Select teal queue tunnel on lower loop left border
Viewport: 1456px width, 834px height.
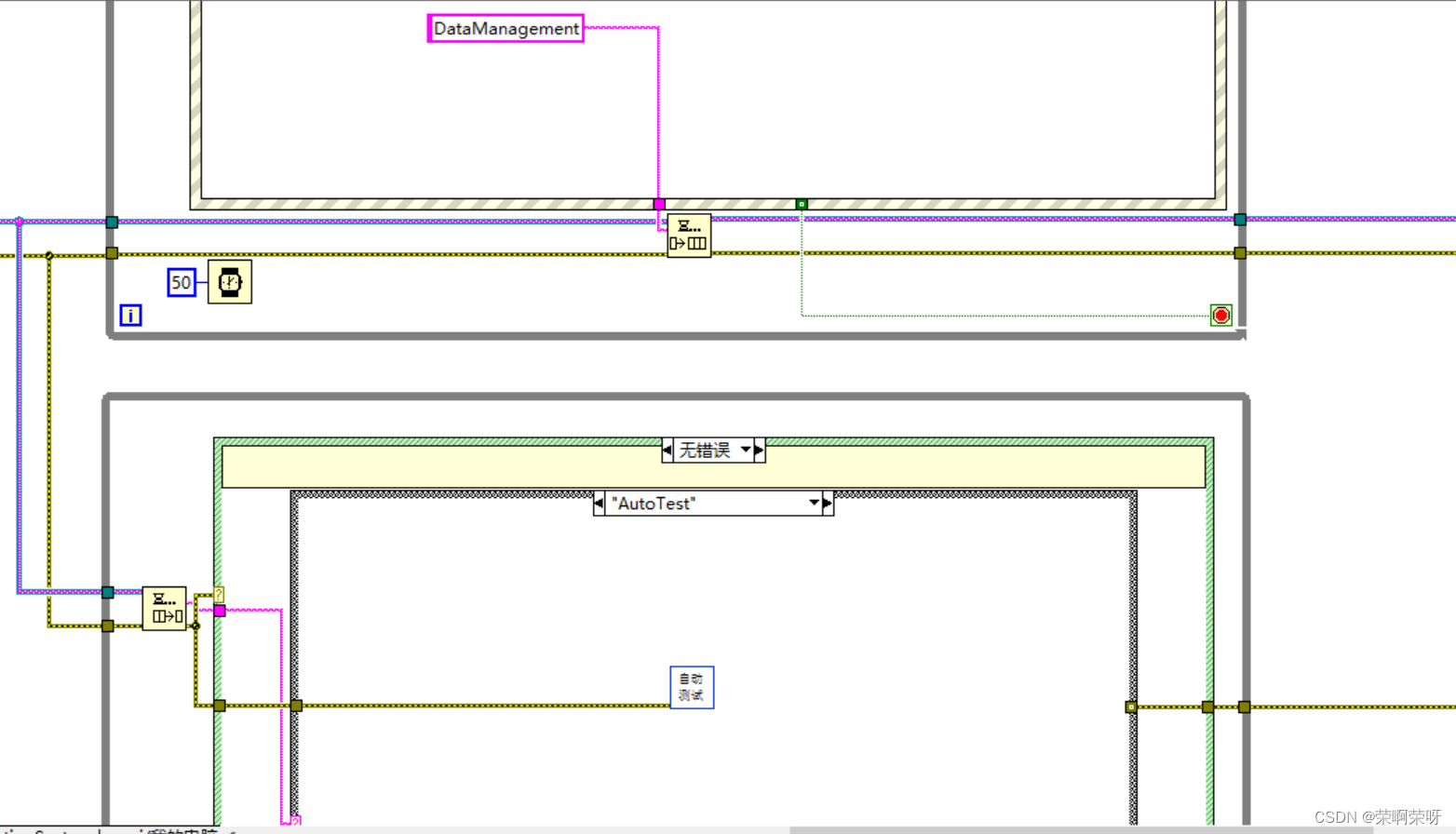pyautogui.click(x=108, y=592)
